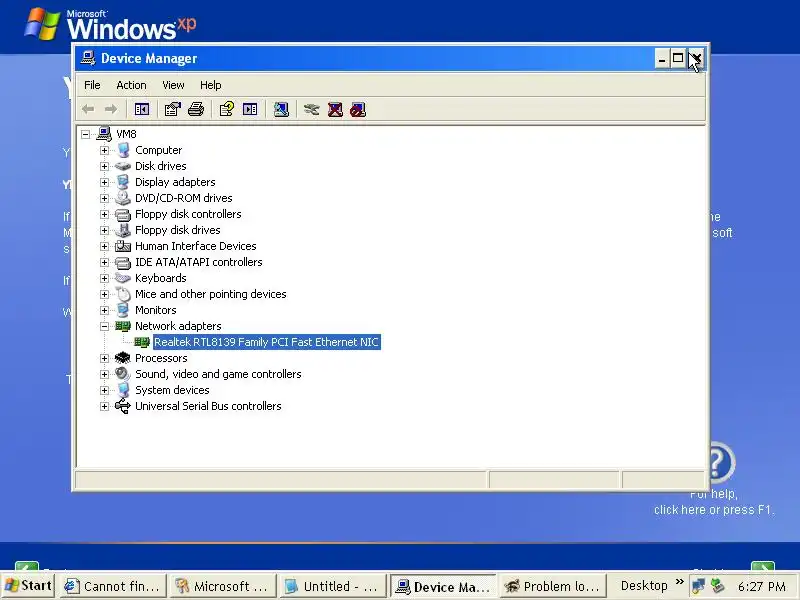Maximize the Device Manager window

[x=678, y=59]
